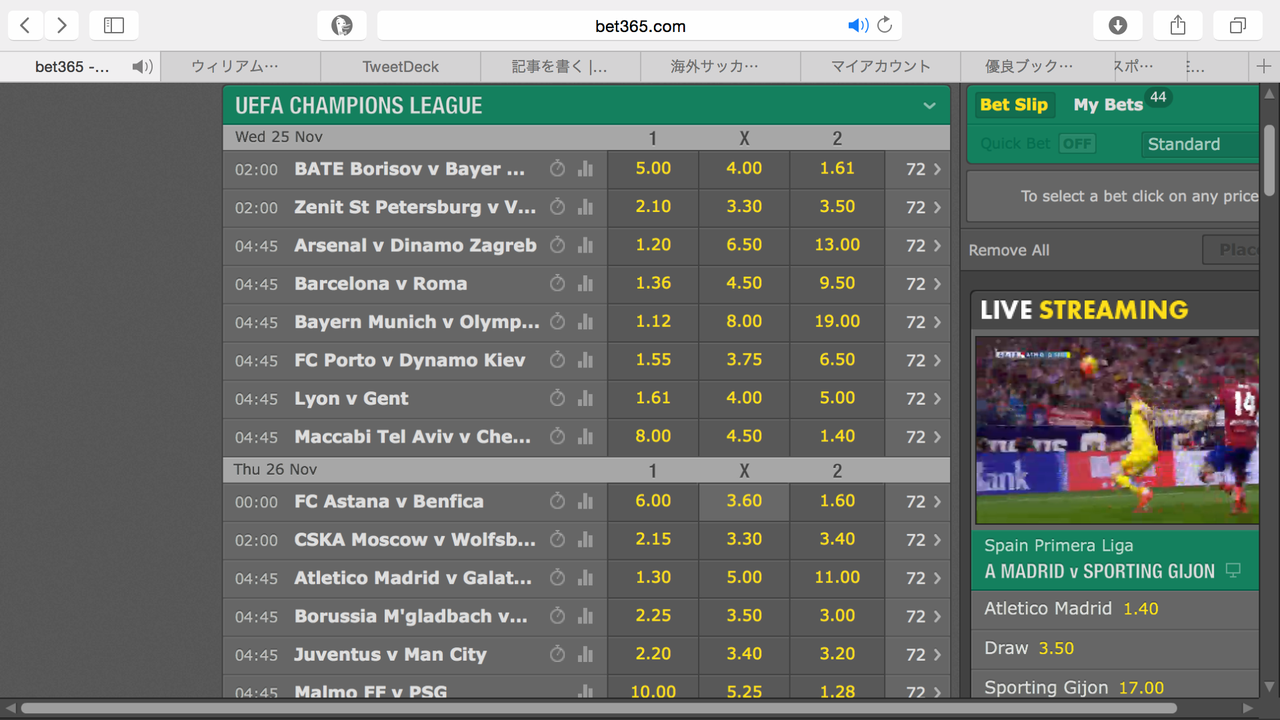
Task: Open live stream video thumbnail
Action: click(1117, 430)
